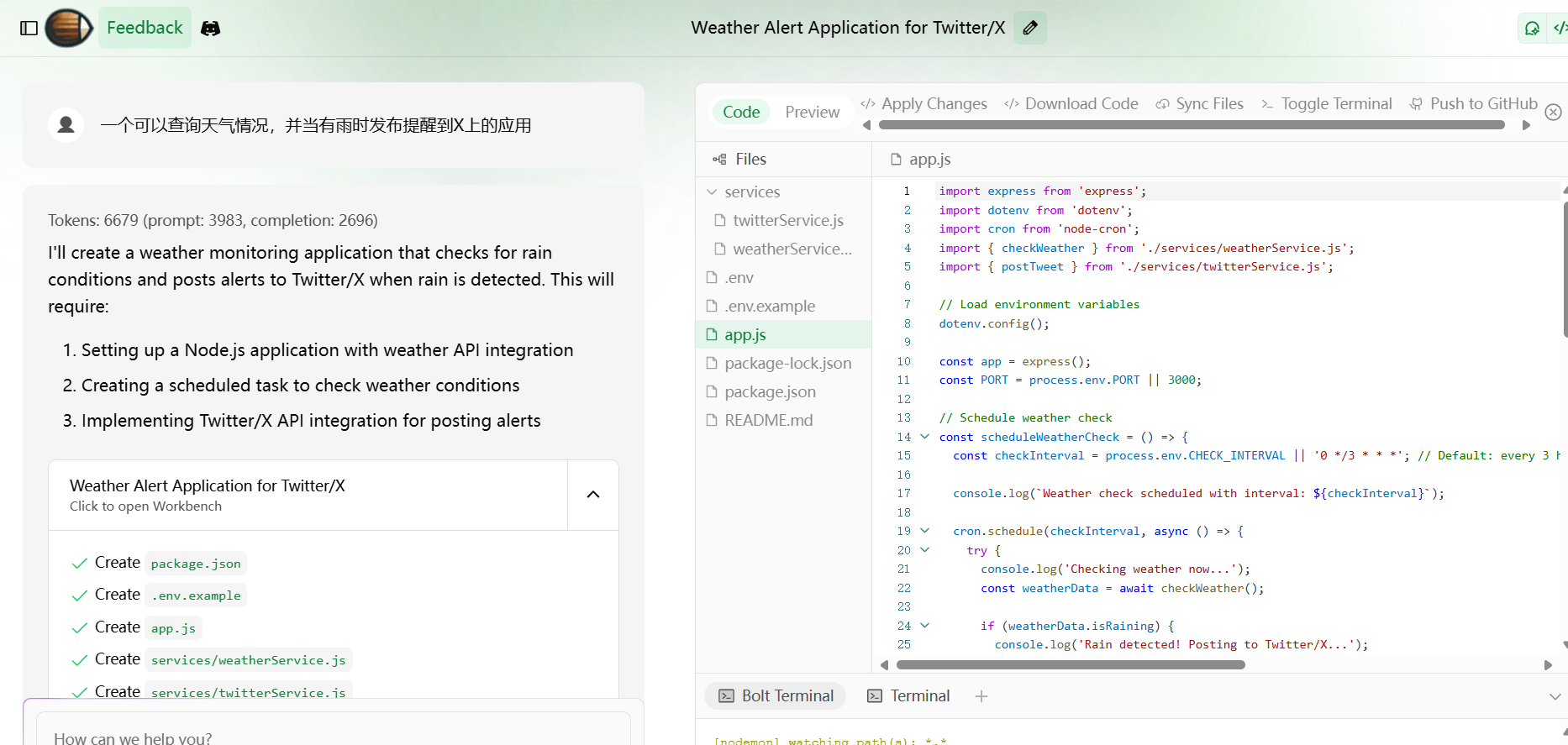Open chat icon in top right
This screenshot has width=1568, height=745.
tap(1532, 28)
